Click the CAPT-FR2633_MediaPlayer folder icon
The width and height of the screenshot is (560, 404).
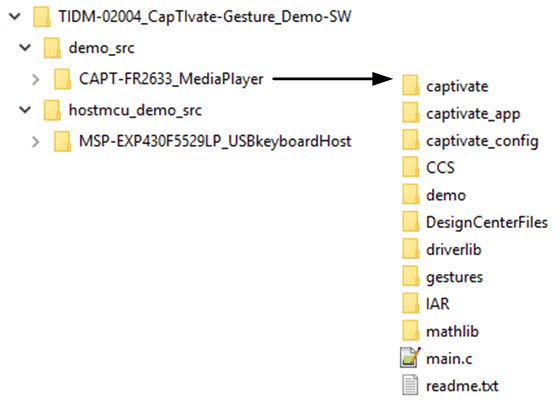coord(62,79)
